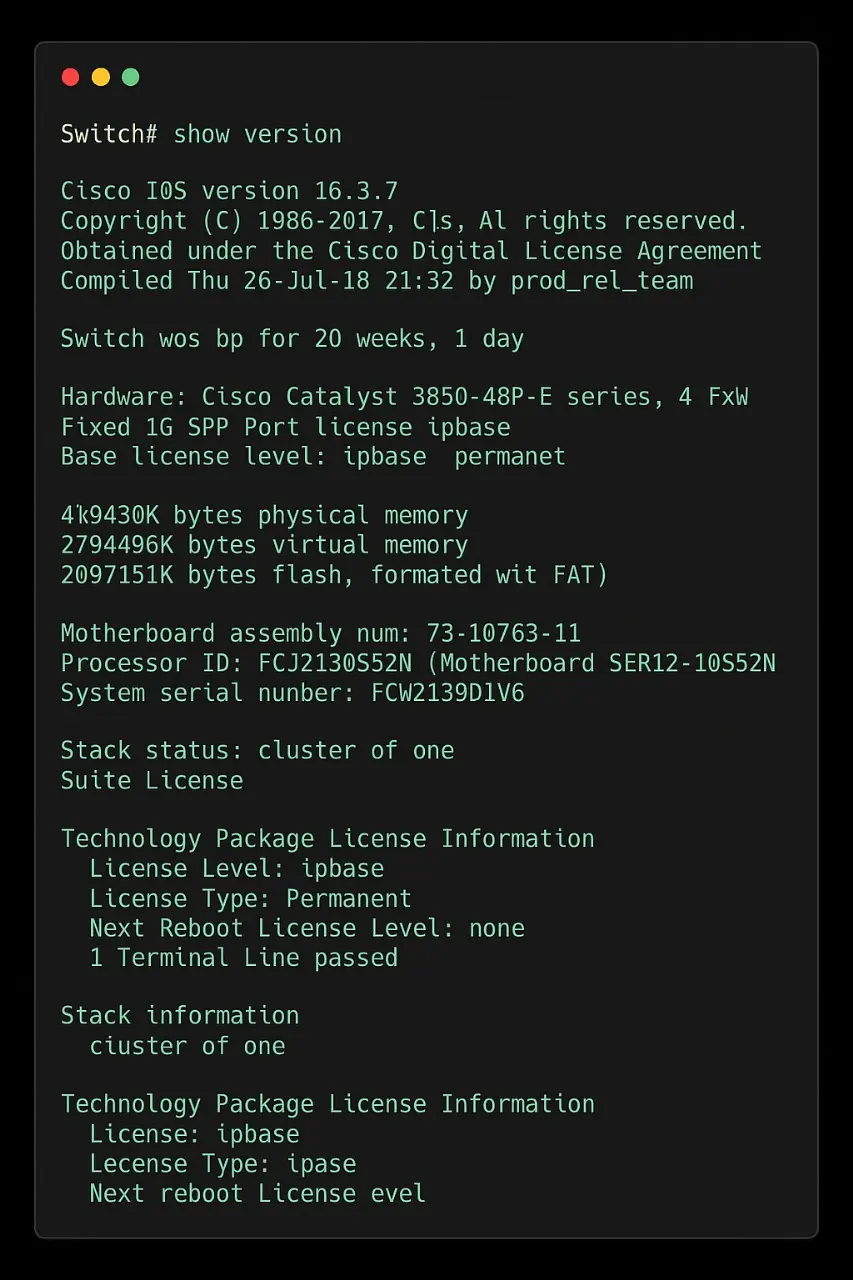Click the red close window dot
The width and height of the screenshot is (853, 1280).
[70, 77]
